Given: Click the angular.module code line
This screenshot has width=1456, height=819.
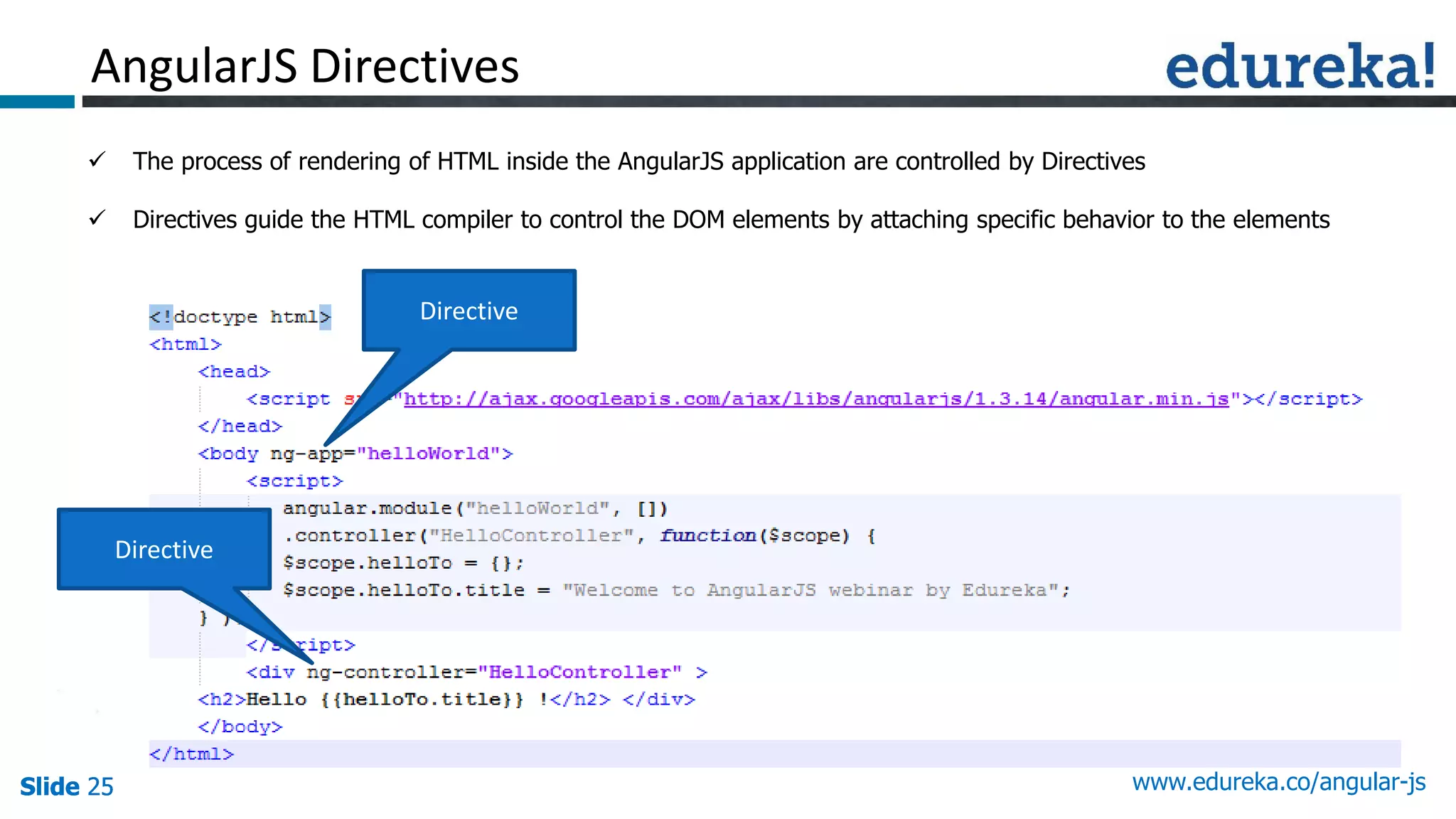Looking at the screenshot, I should pyautogui.click(x=475, y=508).
